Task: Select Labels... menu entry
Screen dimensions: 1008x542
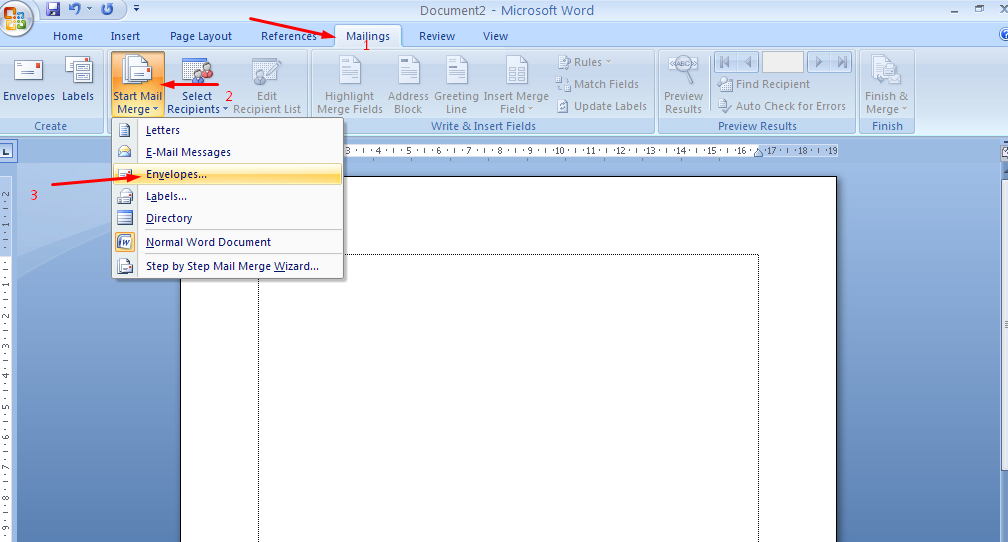Action: tap(228, 196)
